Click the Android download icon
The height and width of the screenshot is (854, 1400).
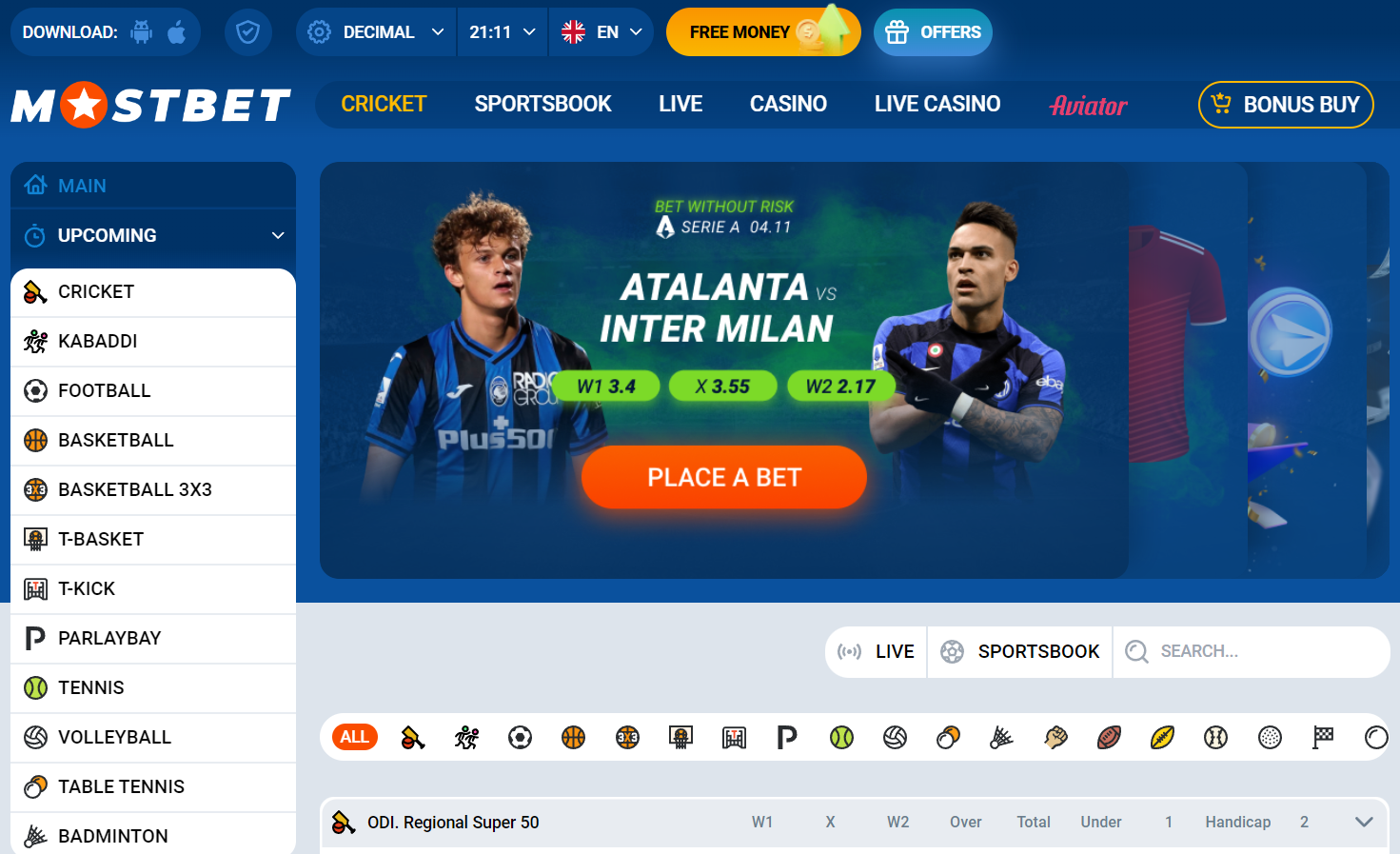[x=142, y=32]
